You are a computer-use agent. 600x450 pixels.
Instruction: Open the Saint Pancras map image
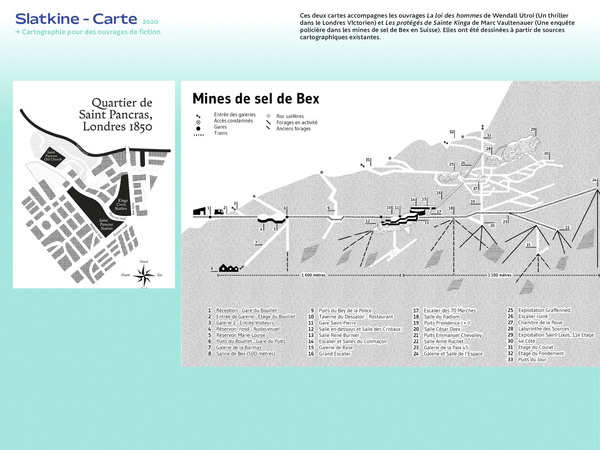[x=94, y=184]
